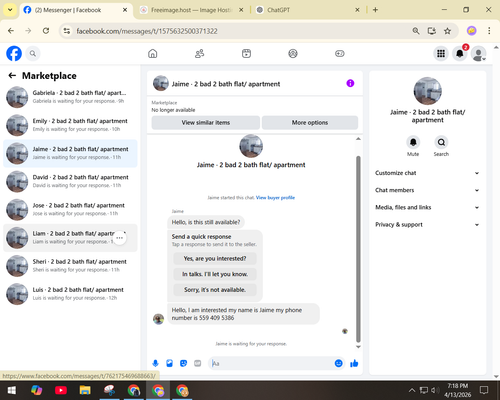
Task: Click the Facebook logo icon
Action: [x=14, y=53]
